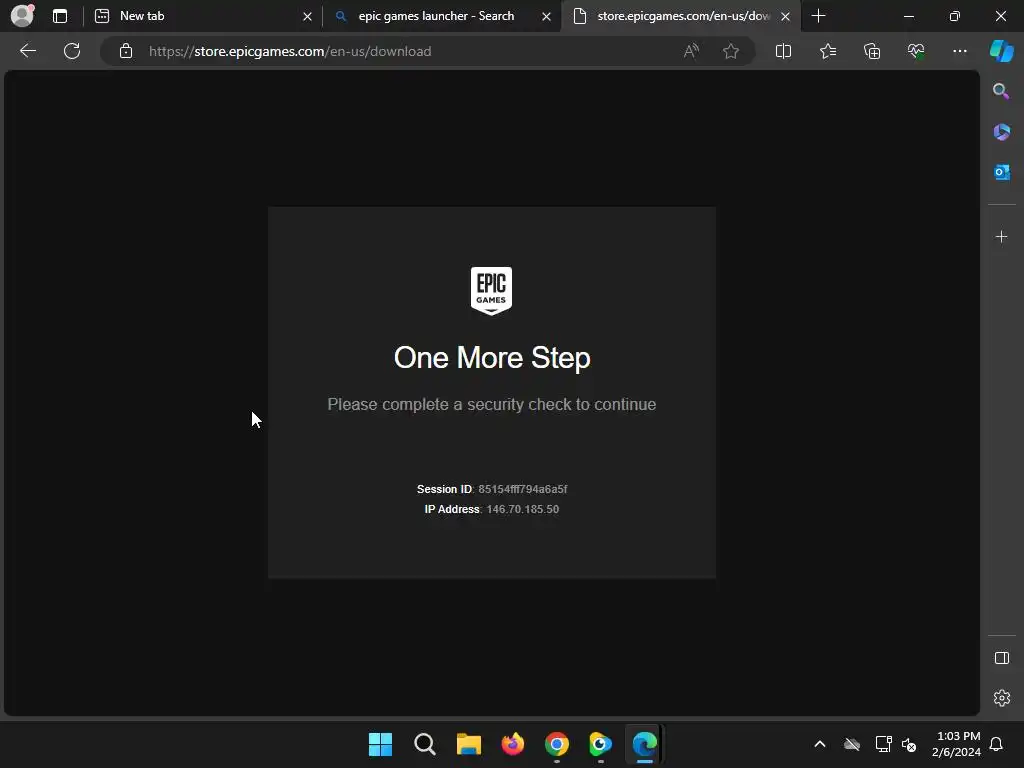Open a new browser tab
Image resolution: width=1024 pixels, height=768 pixels.
pos(818,16)
